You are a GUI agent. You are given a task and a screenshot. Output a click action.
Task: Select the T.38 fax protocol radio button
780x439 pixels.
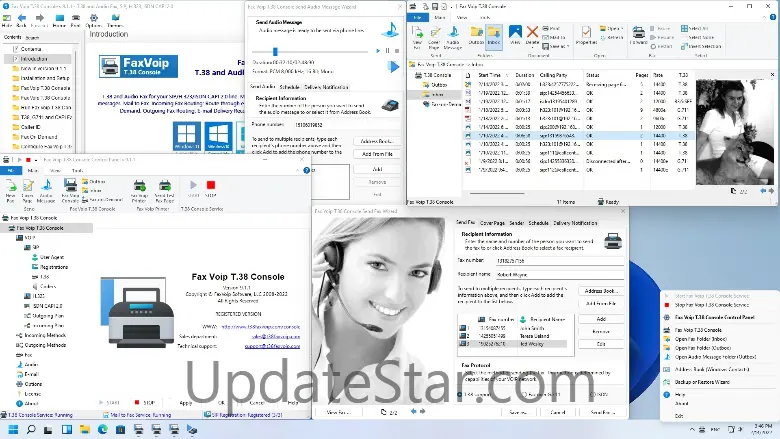click(x=460, y=395)
